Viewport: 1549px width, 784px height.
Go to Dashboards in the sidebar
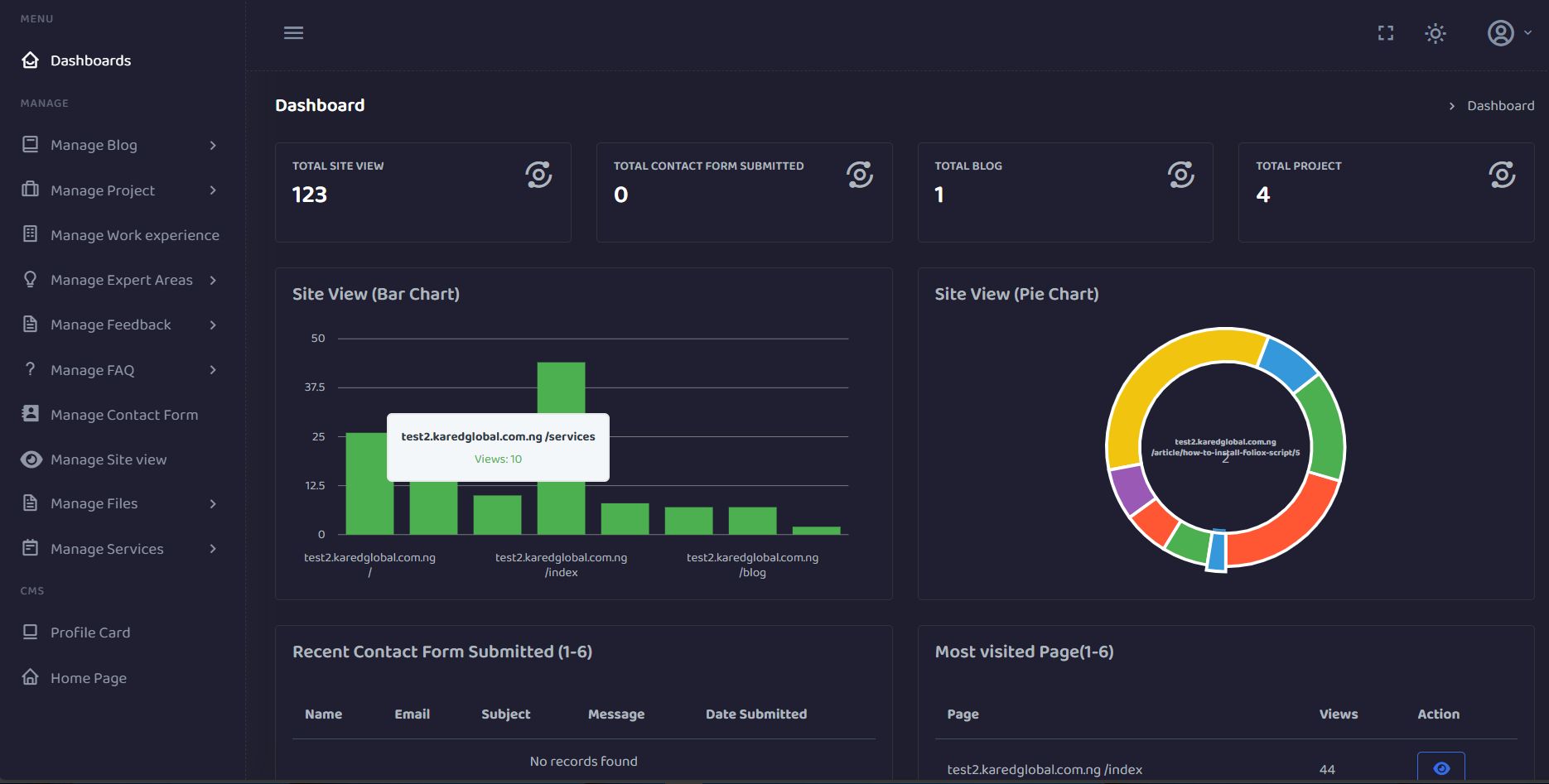tap(90, 60)
